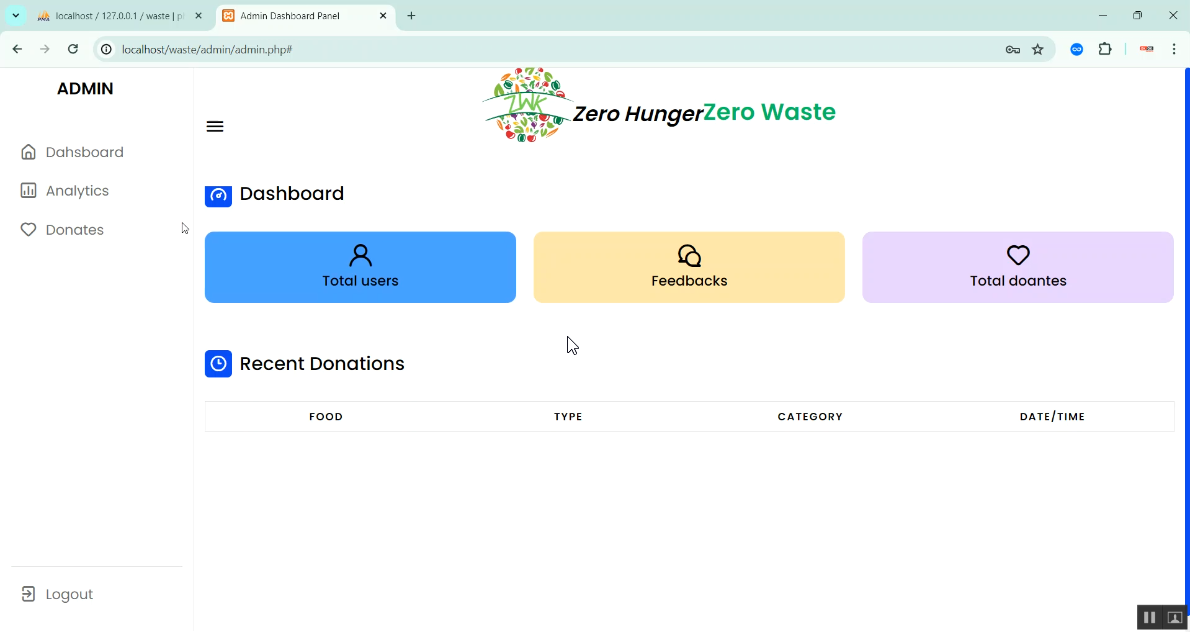Open the password key icon in address bar
1190x632 pixels.
(x=1012, y=49)
